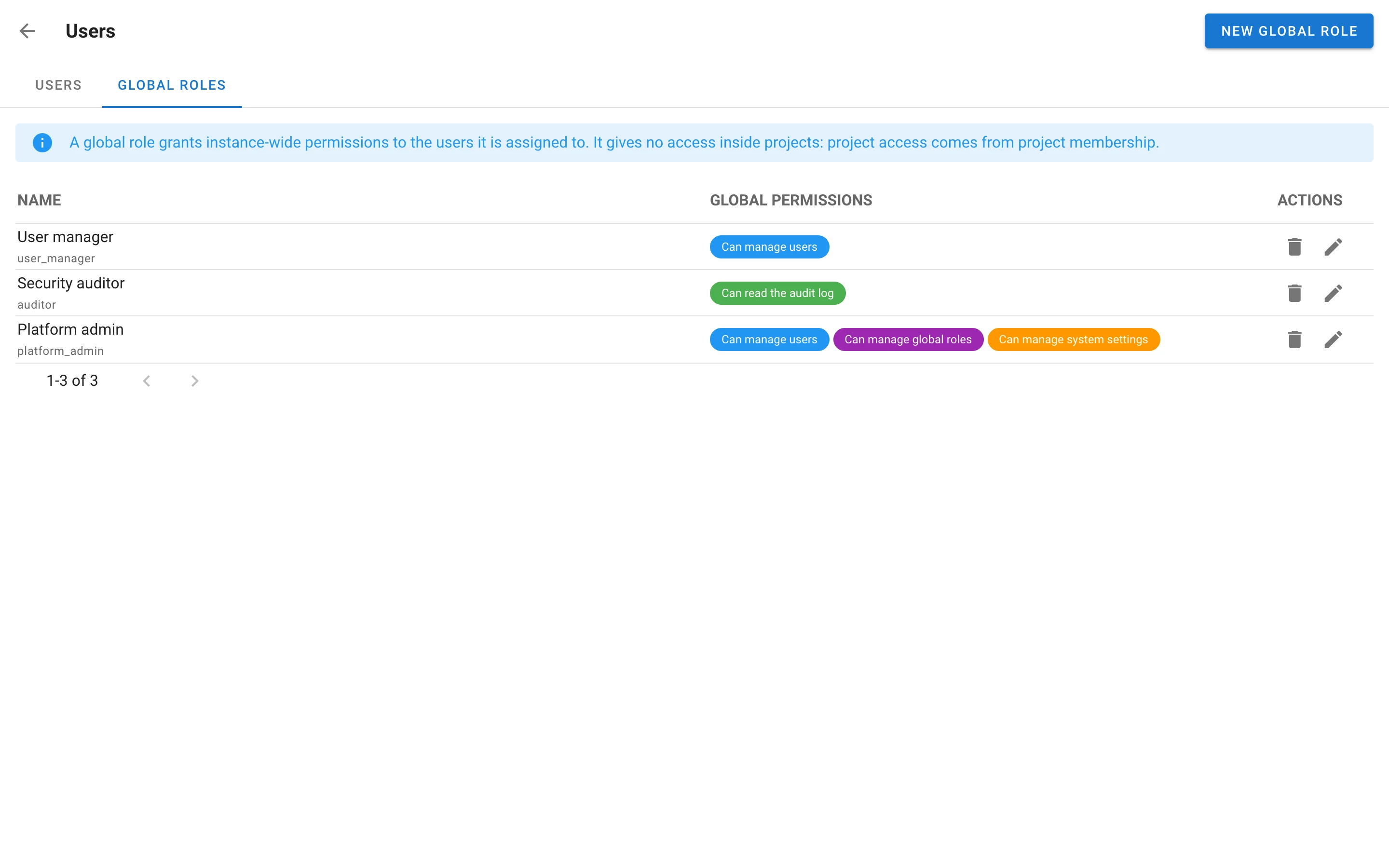This screenshot has width=1389, height=868.
Task: Edit the User manager role
Action: coord(1333,247)
